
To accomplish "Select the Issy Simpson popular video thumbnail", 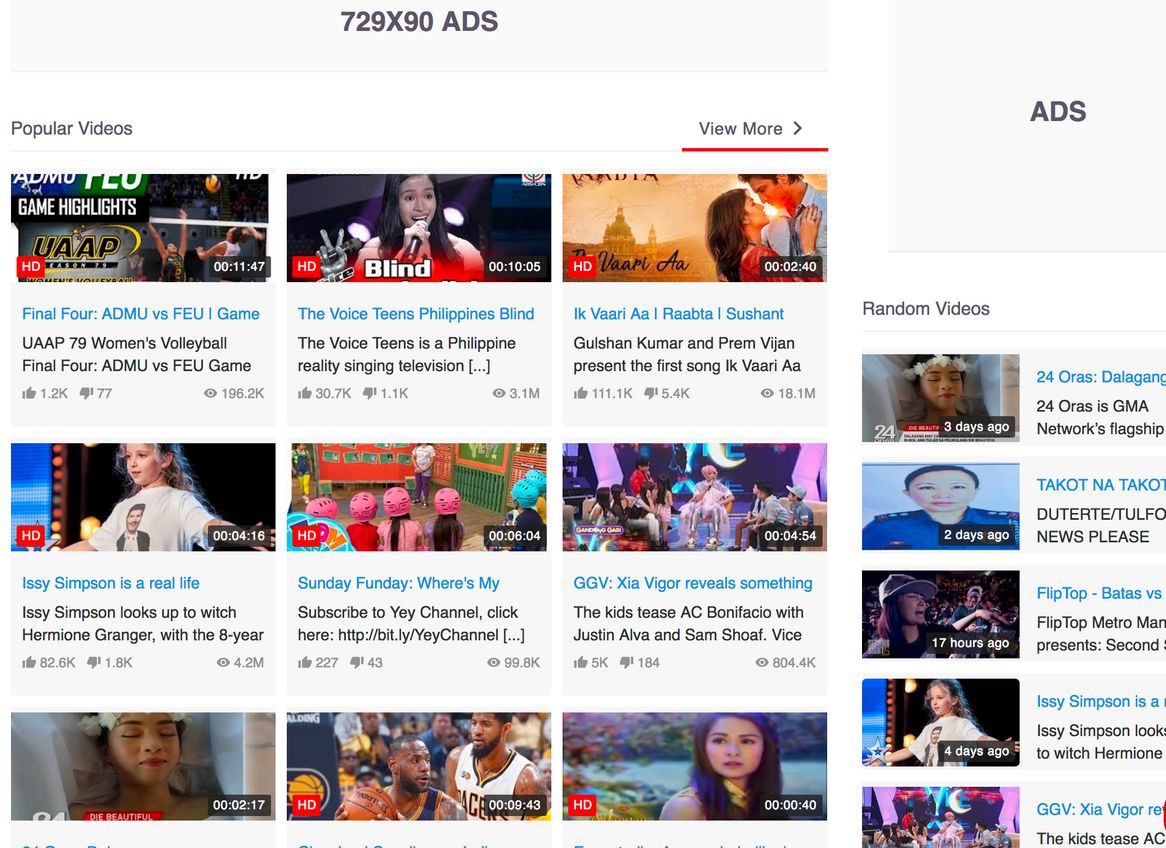I will pyautogui.click(x=143, y=497).
